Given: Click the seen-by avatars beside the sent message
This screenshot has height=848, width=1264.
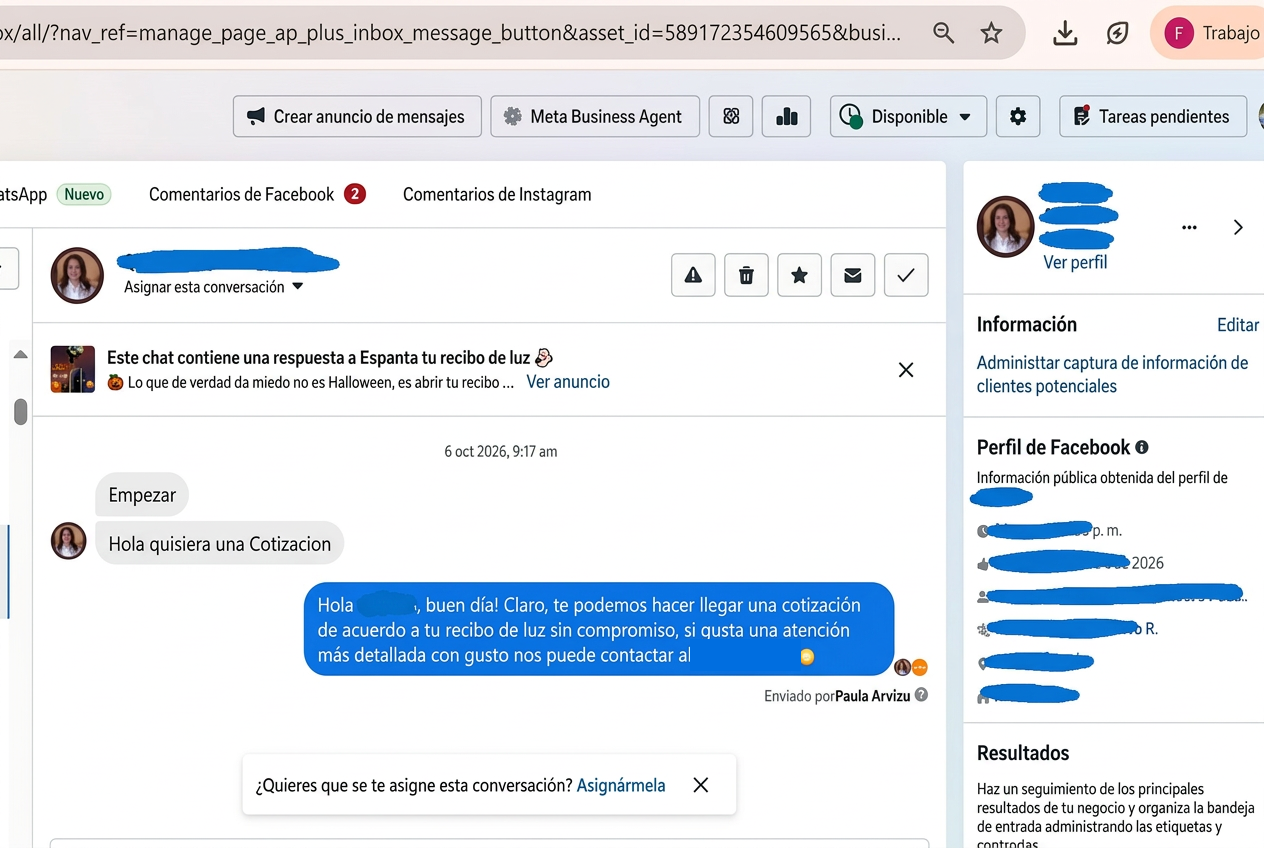Looking at the screenshot, I should 911,667.
